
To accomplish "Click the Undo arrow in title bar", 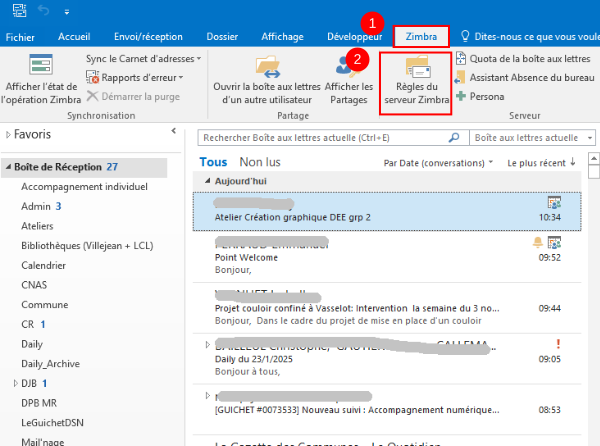I will [44, 13].
